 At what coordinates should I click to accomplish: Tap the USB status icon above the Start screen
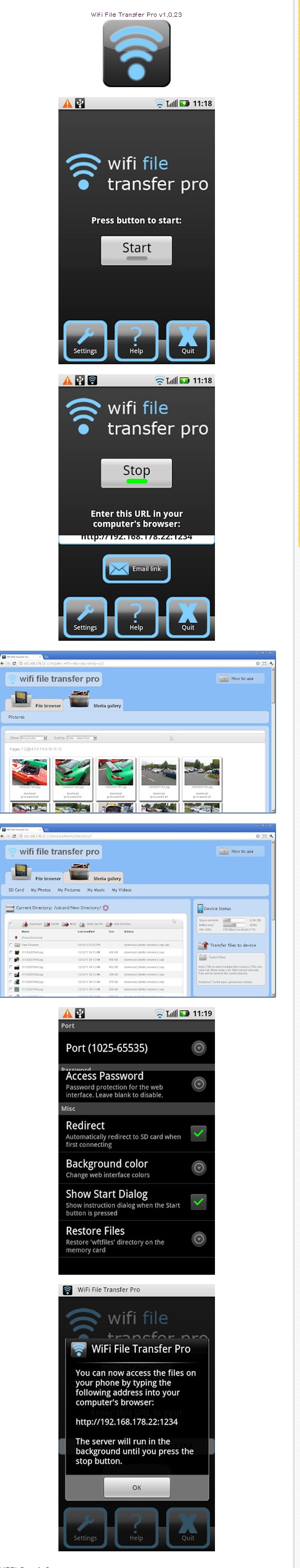click(80, 103)
